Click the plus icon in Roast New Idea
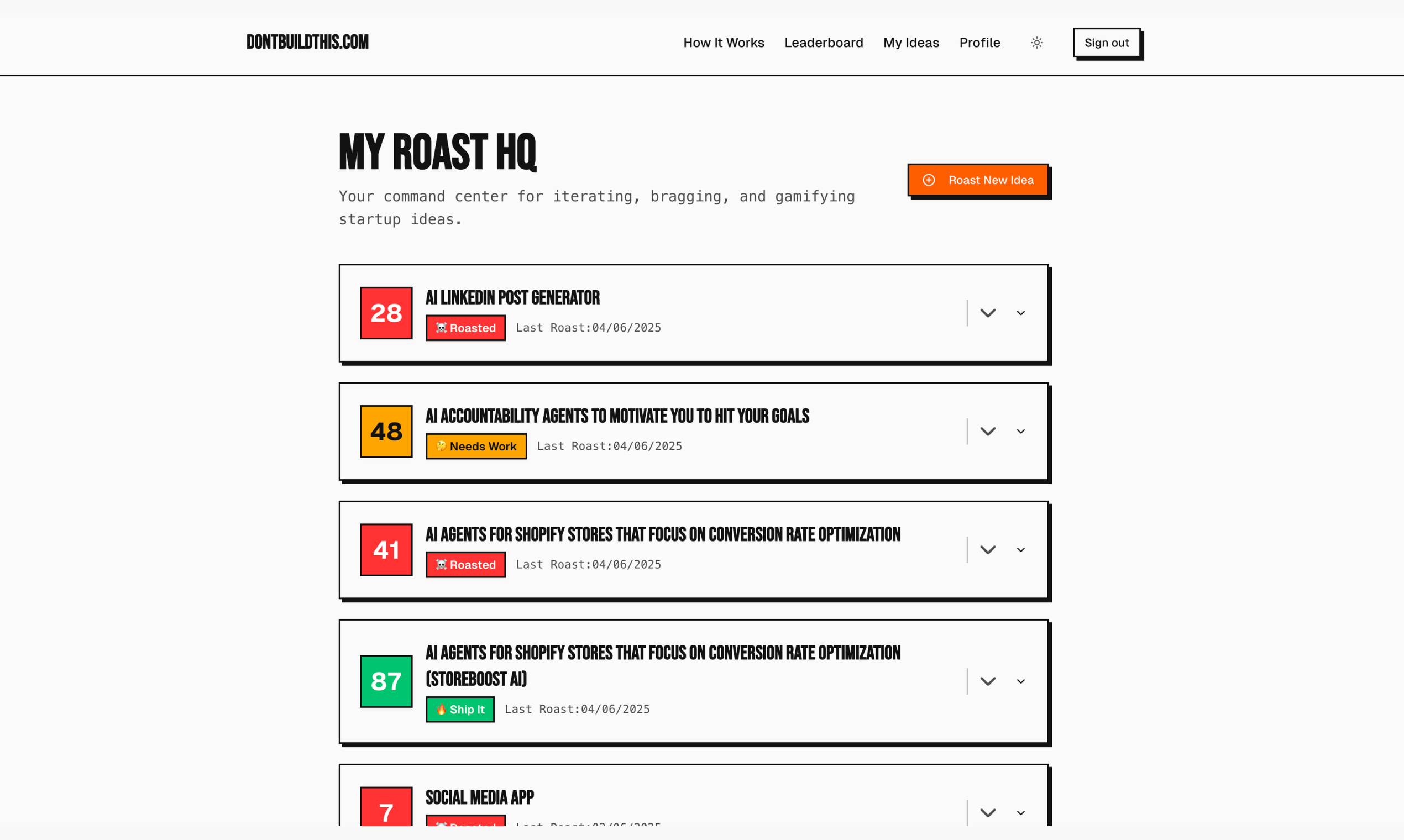This screenshot has width=1404, height=840. 929,180
